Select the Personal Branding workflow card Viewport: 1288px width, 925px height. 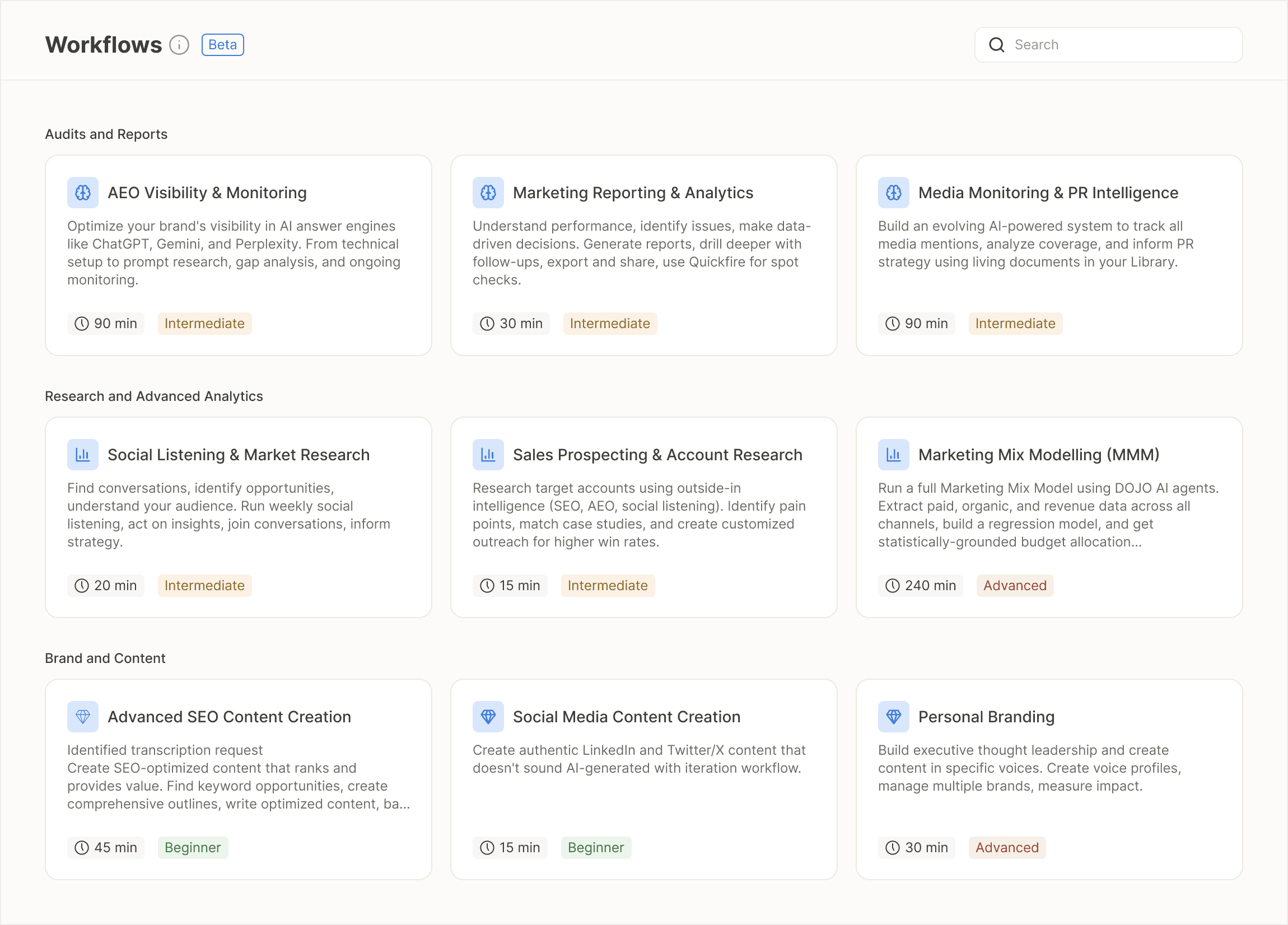point(1049,778)
